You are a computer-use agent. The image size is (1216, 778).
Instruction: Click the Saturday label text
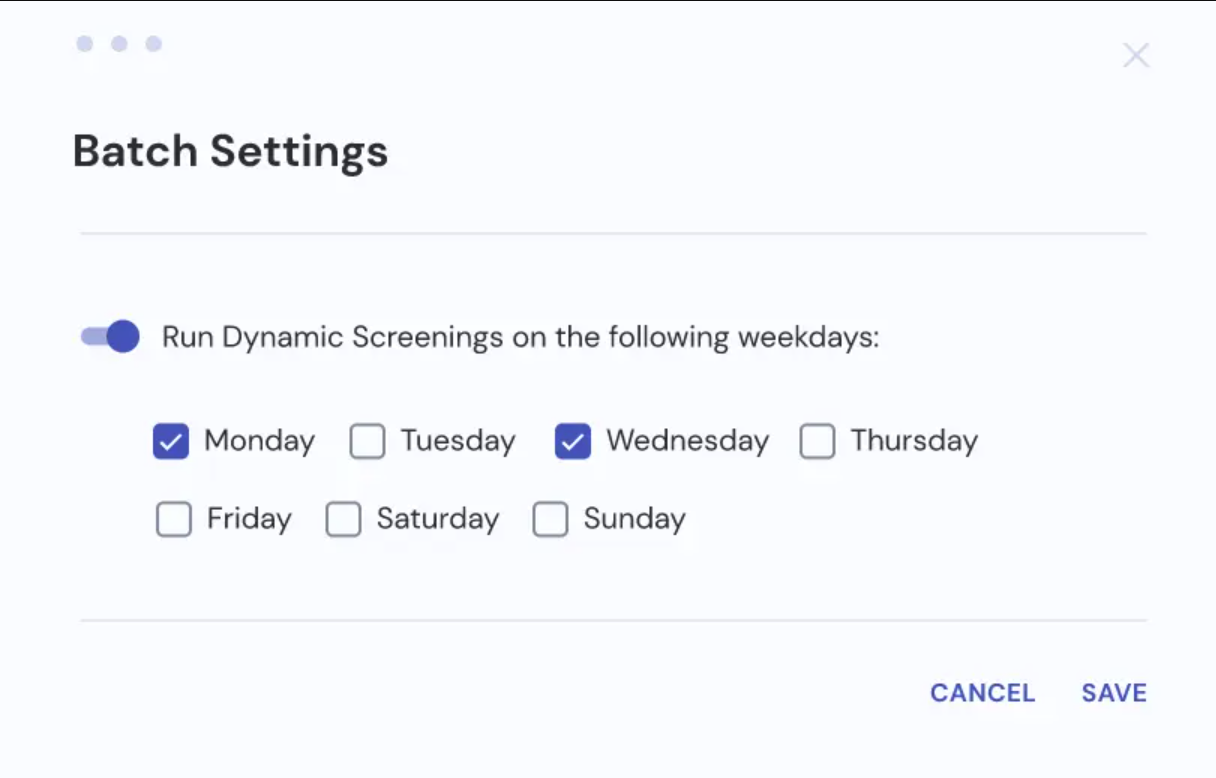(x=437, y=519)
